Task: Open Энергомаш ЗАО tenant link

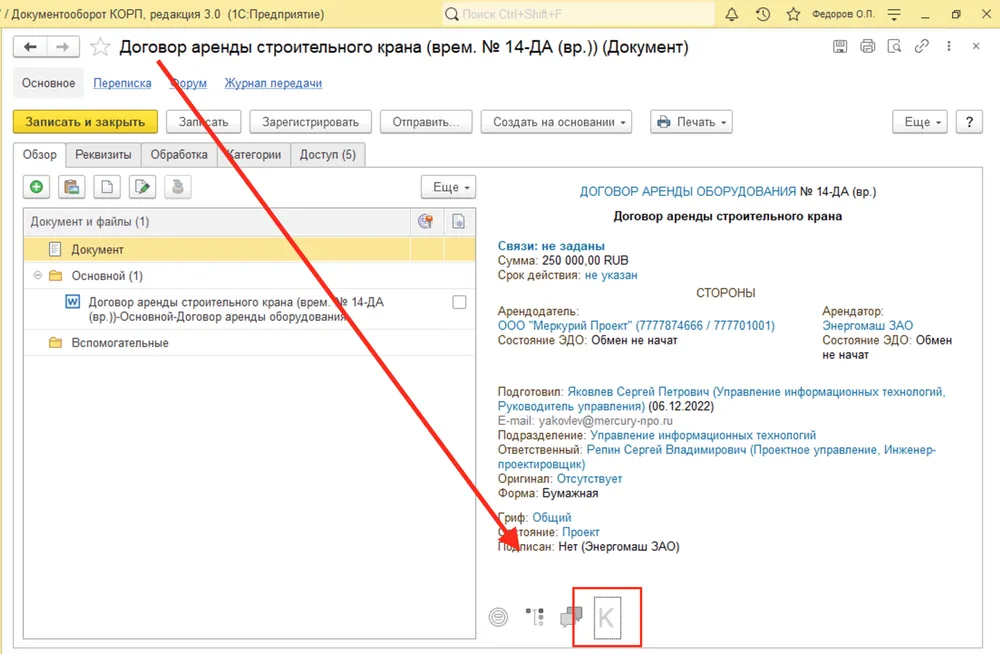Action: 867,325
